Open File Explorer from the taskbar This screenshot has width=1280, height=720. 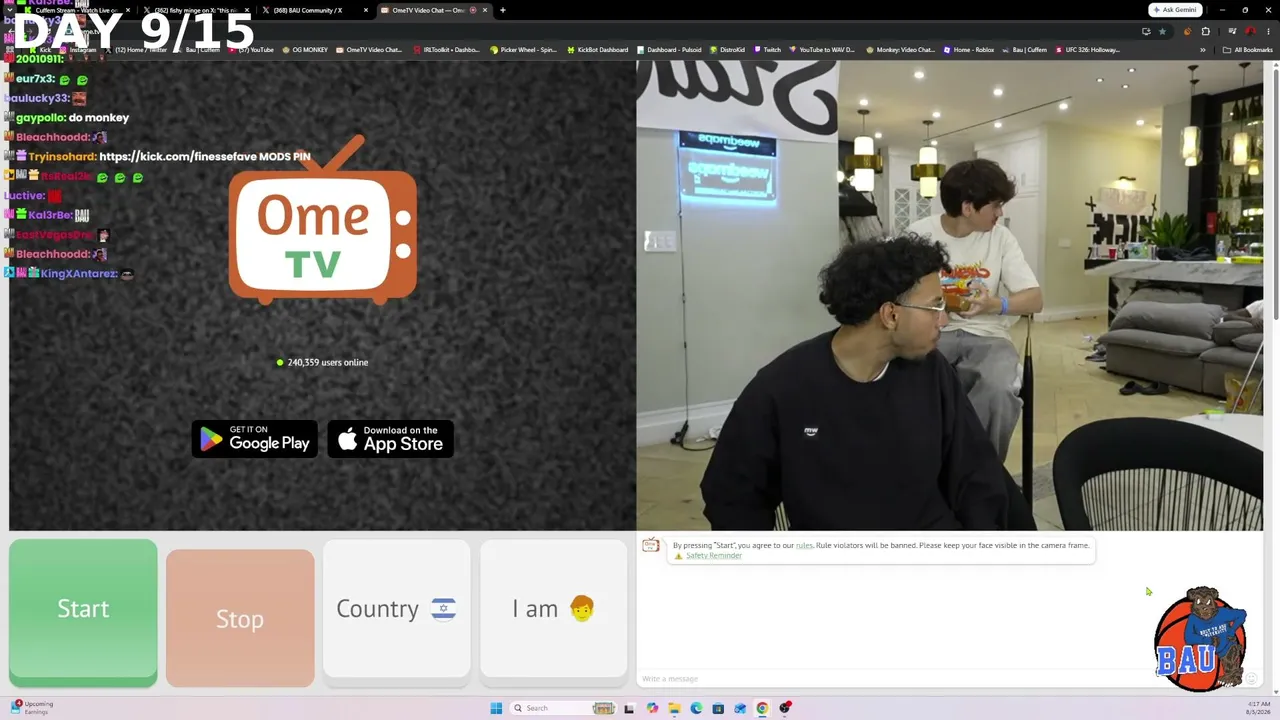[x=674, y=708]
